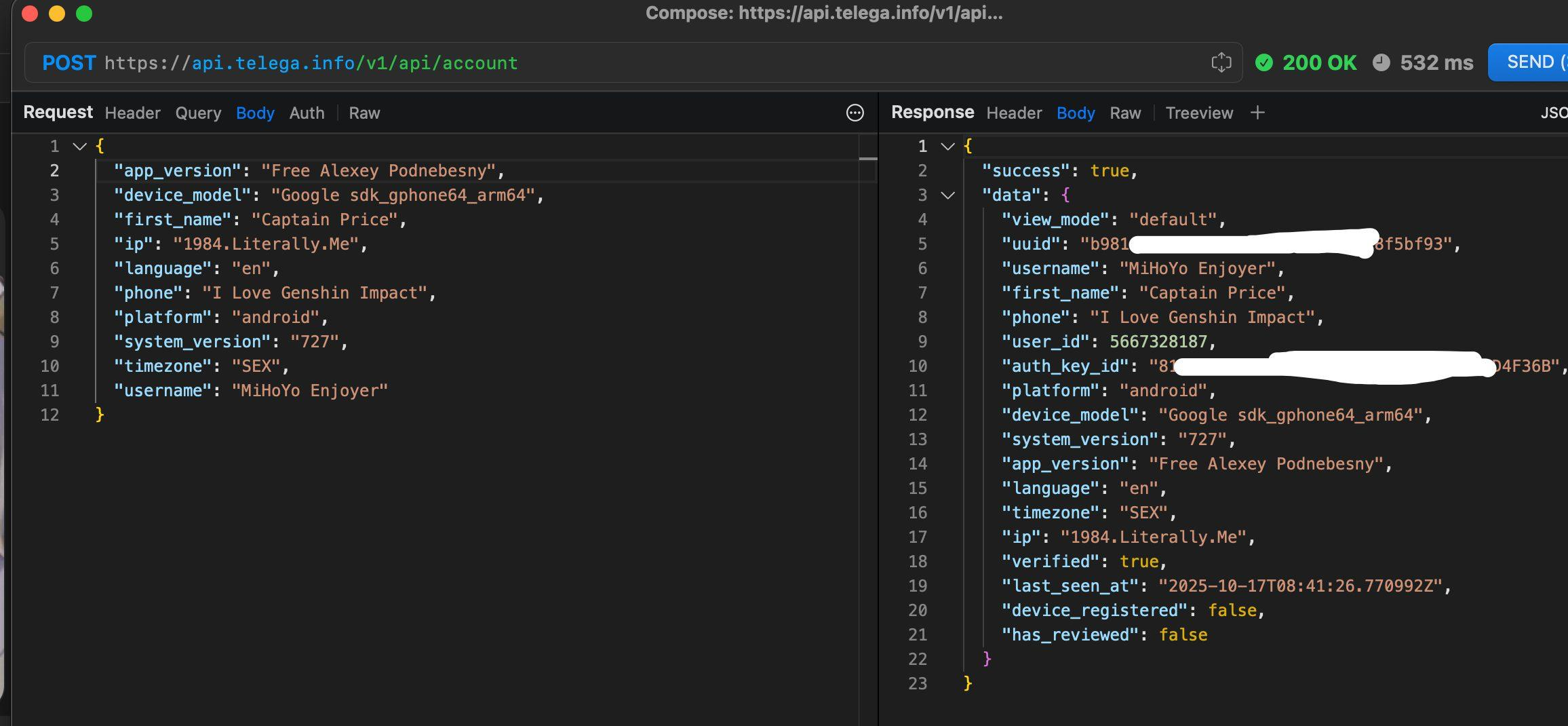Click request value "Google sdk_gphone64_arm64"

(x=403, y=195)
